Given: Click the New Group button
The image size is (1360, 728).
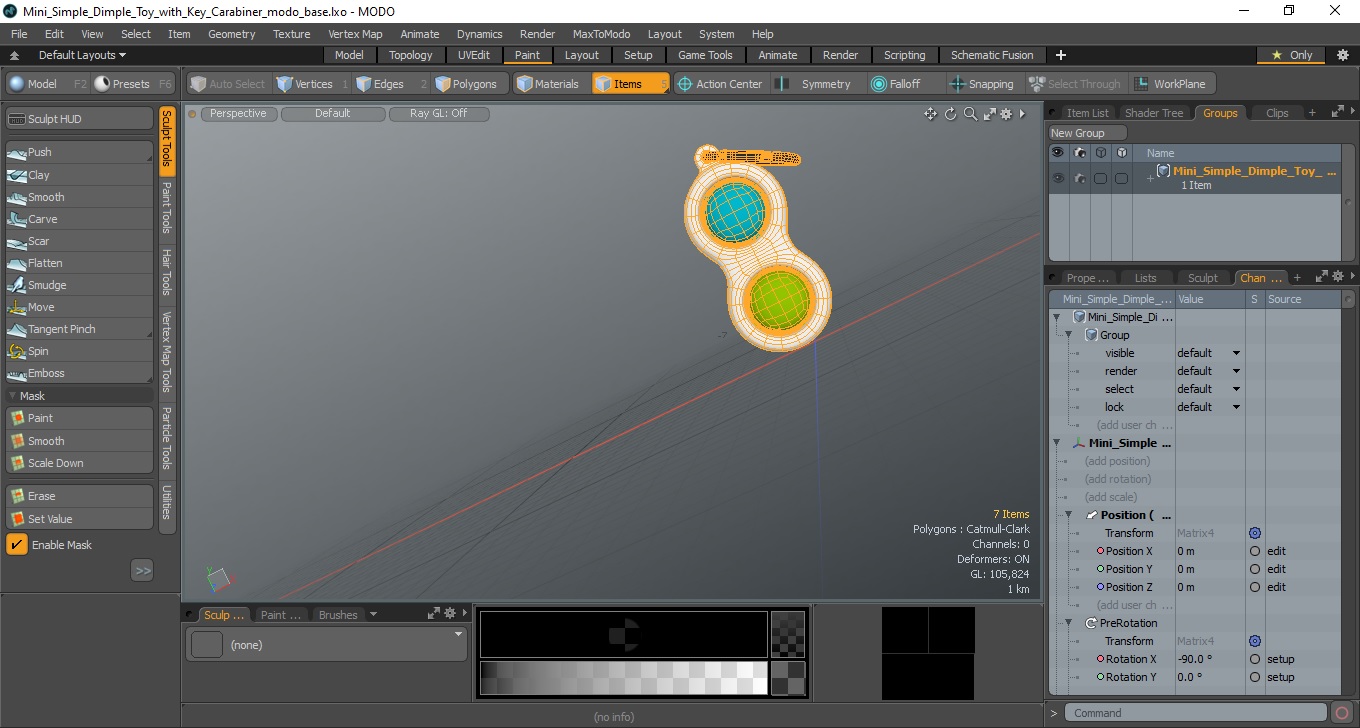Looking at the screenshot, I should (x=1087, y=133).
